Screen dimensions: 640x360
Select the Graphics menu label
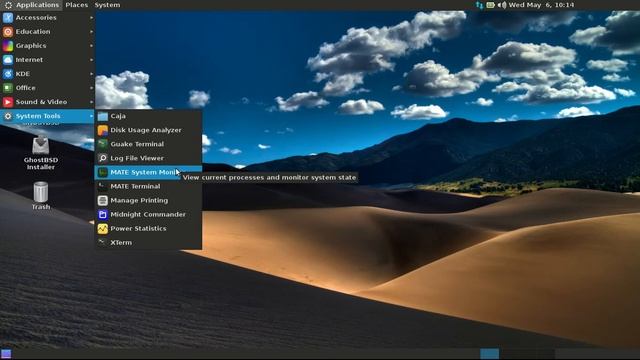(x=31, y=46)
